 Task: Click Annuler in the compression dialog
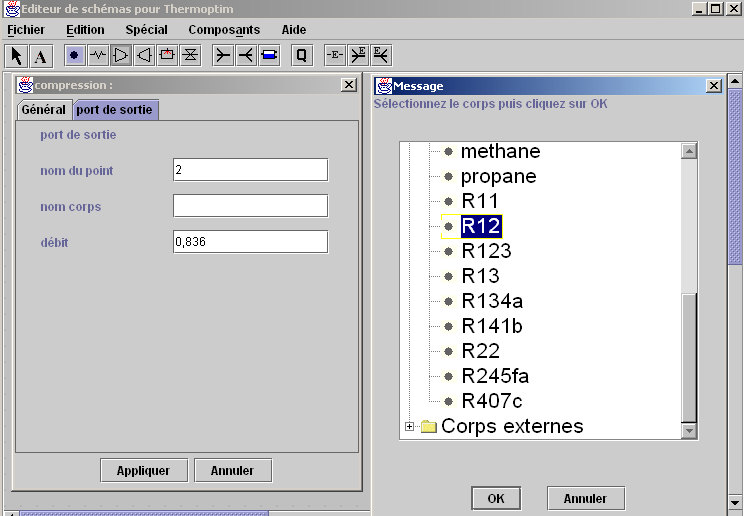pyautogui.click(x=233, y=470)
